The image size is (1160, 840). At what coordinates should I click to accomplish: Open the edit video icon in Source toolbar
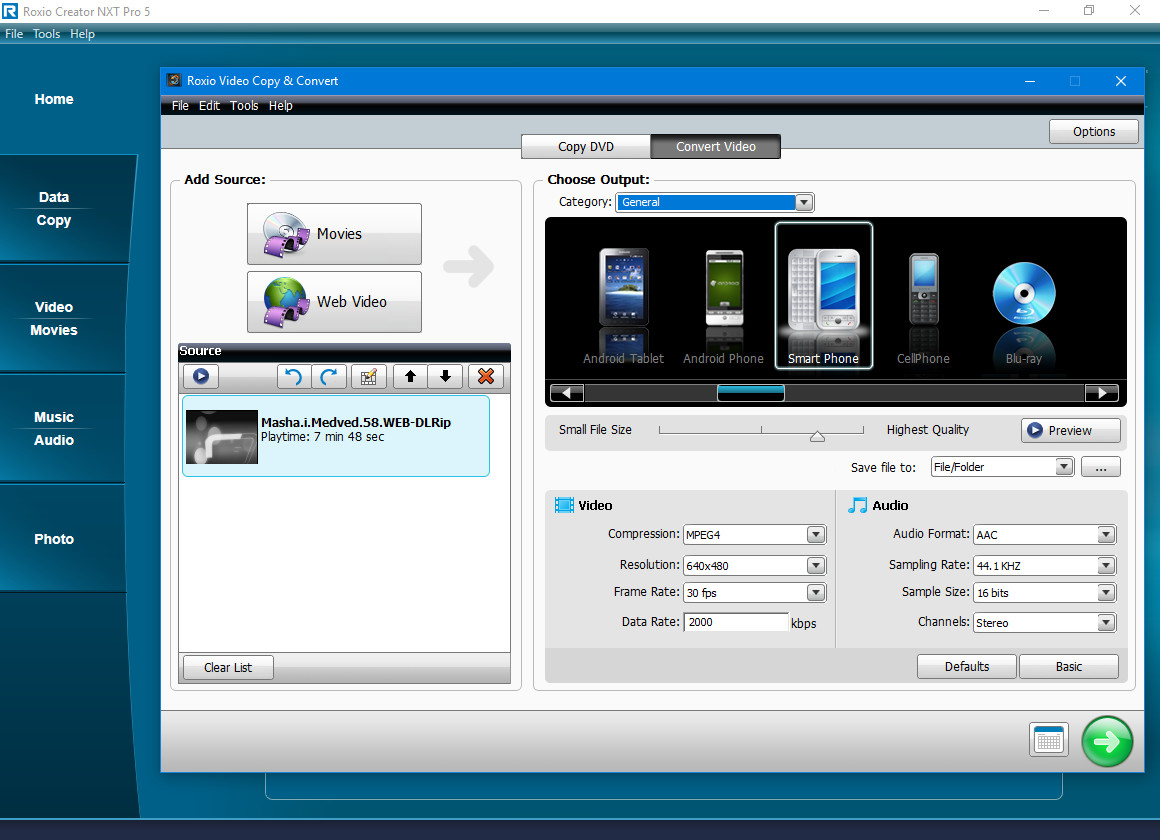368,377
